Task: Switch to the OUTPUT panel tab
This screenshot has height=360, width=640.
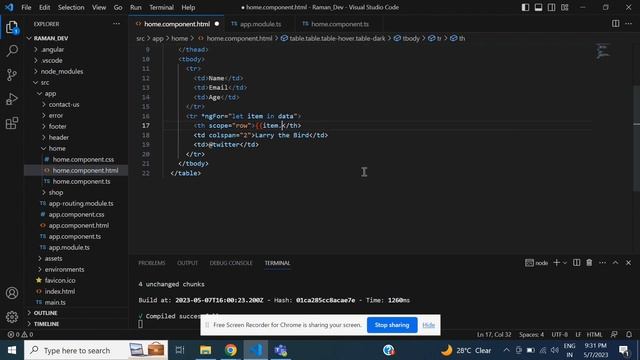Action: (187, 263)
